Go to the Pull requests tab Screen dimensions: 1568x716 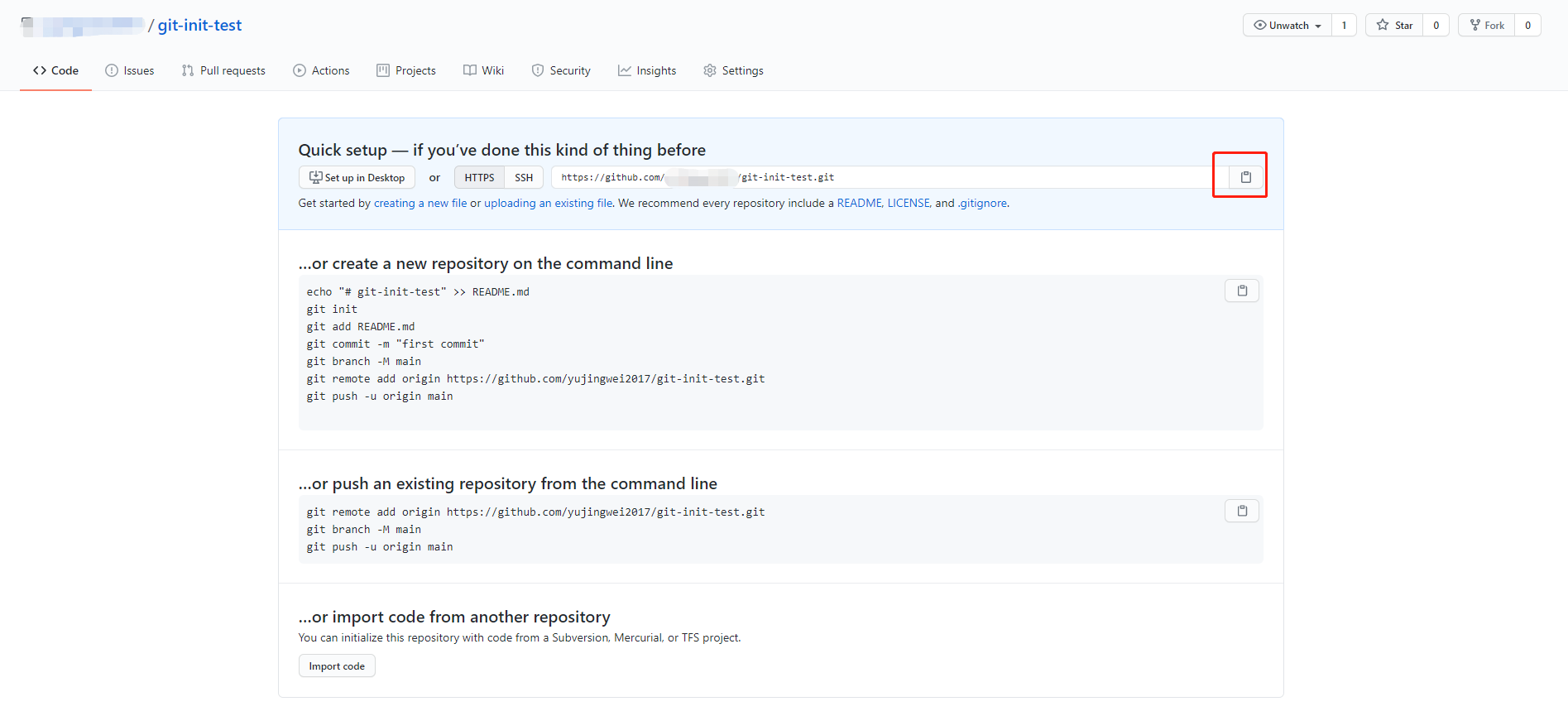(x=223, y=71)
